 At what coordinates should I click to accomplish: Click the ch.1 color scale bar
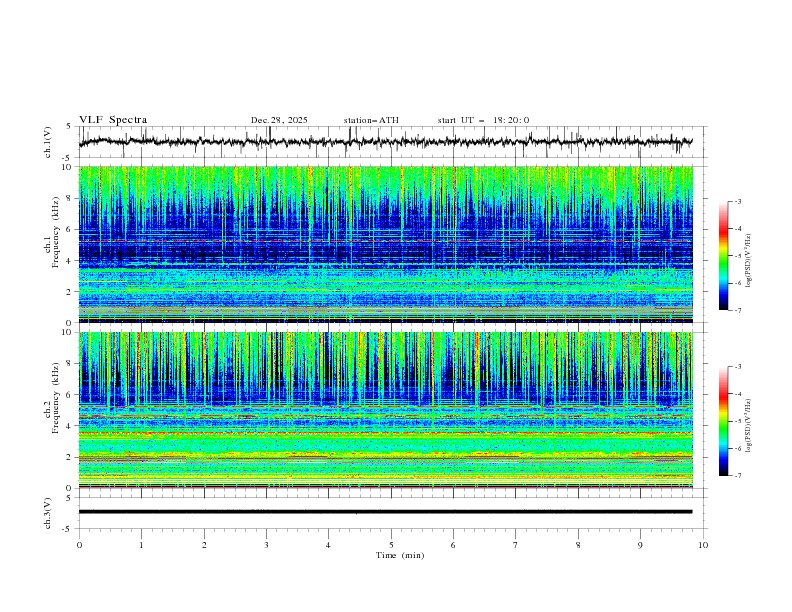tap(724, 256)
